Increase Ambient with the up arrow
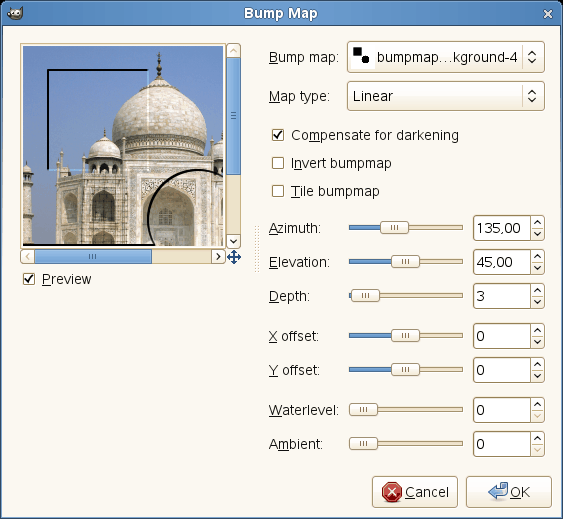Screen dimensions: 563x519 click(x=537, y=438)
